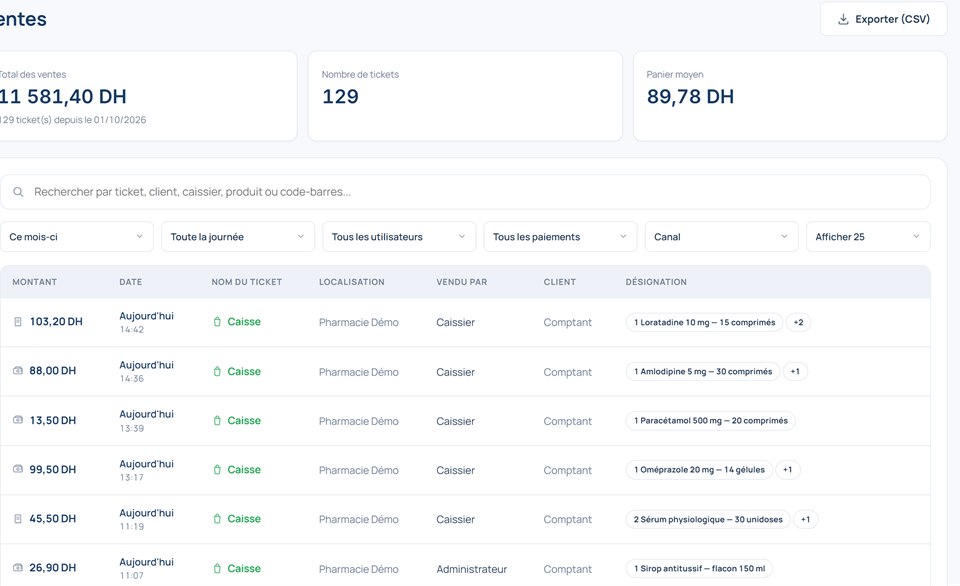Export sales with the Exporter (CSV) button
This screenshot has width=960, height=586.
[883, 19]
